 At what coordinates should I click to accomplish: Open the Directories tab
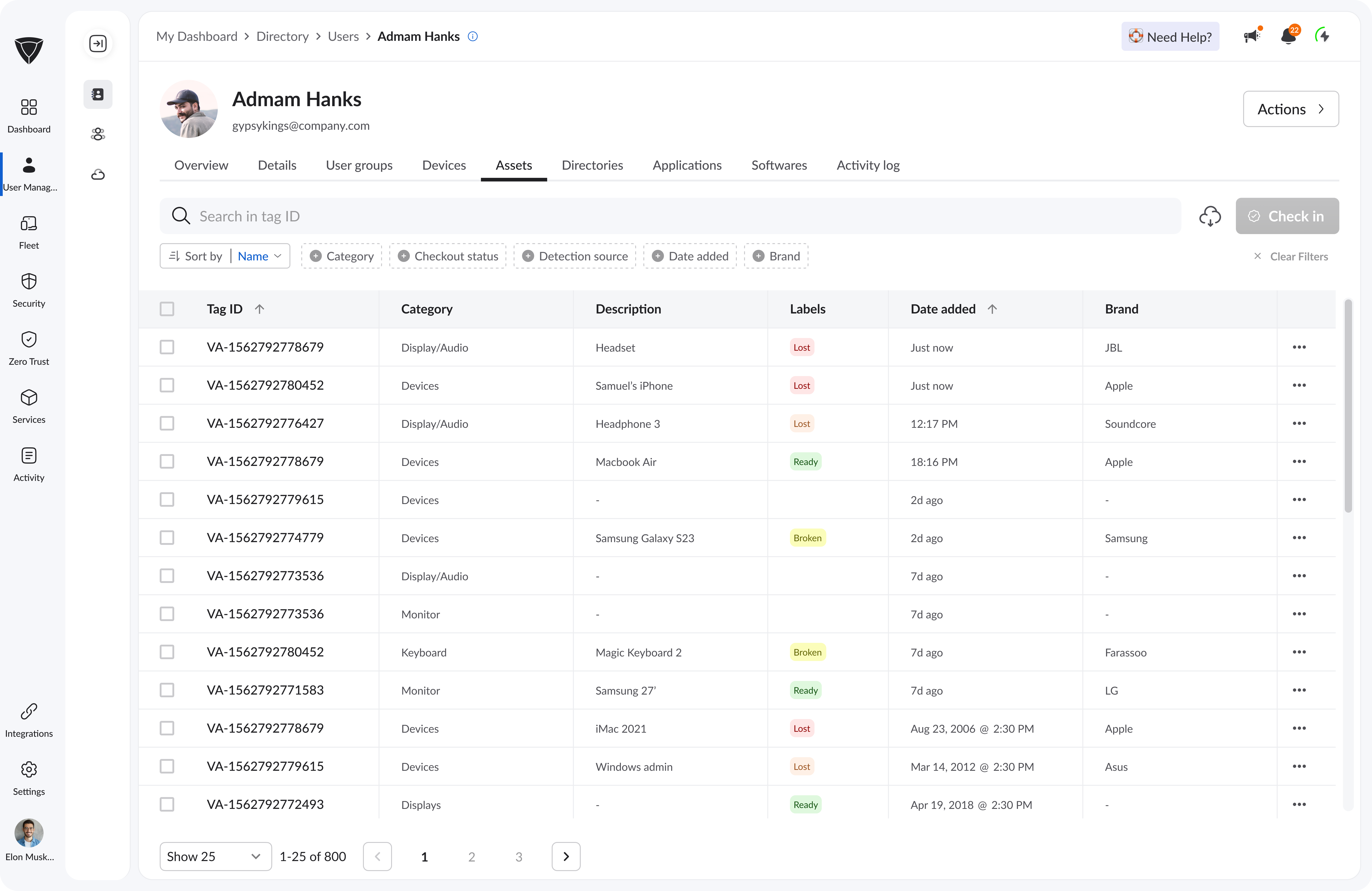pyautogui.click(x=593, y=165)
